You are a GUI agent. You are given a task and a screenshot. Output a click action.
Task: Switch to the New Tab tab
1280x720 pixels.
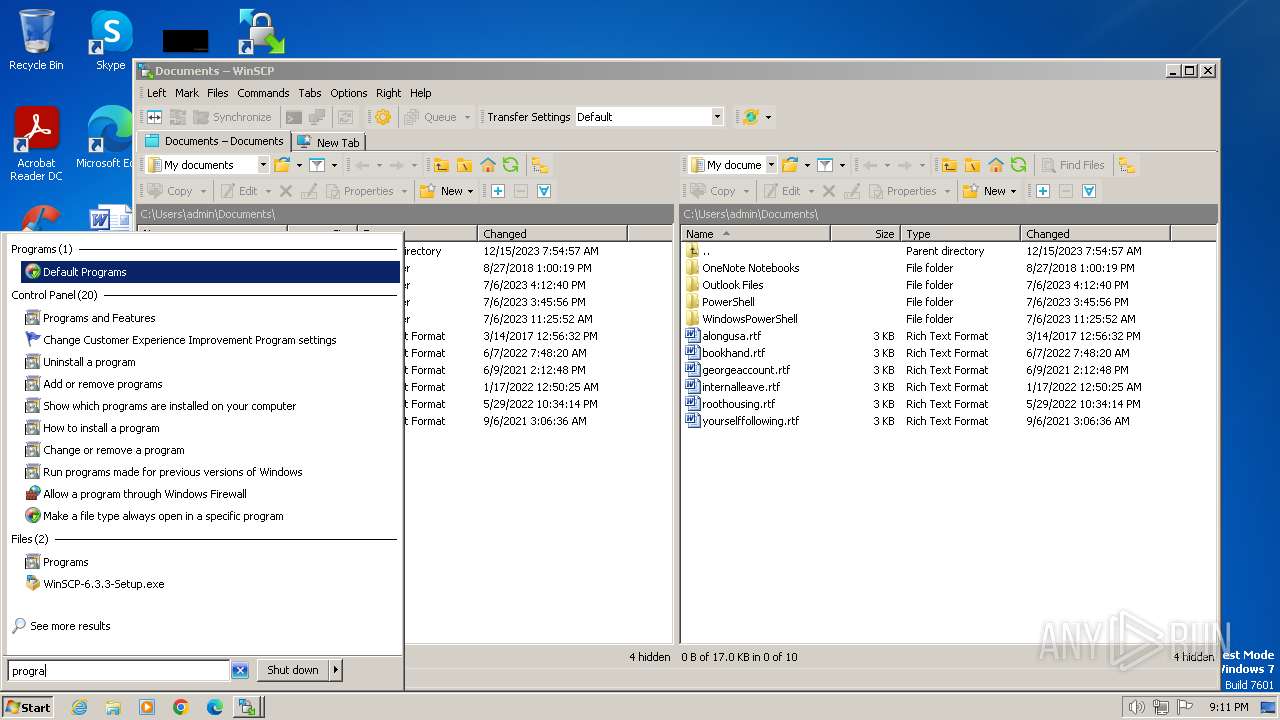tap(329, 142)
